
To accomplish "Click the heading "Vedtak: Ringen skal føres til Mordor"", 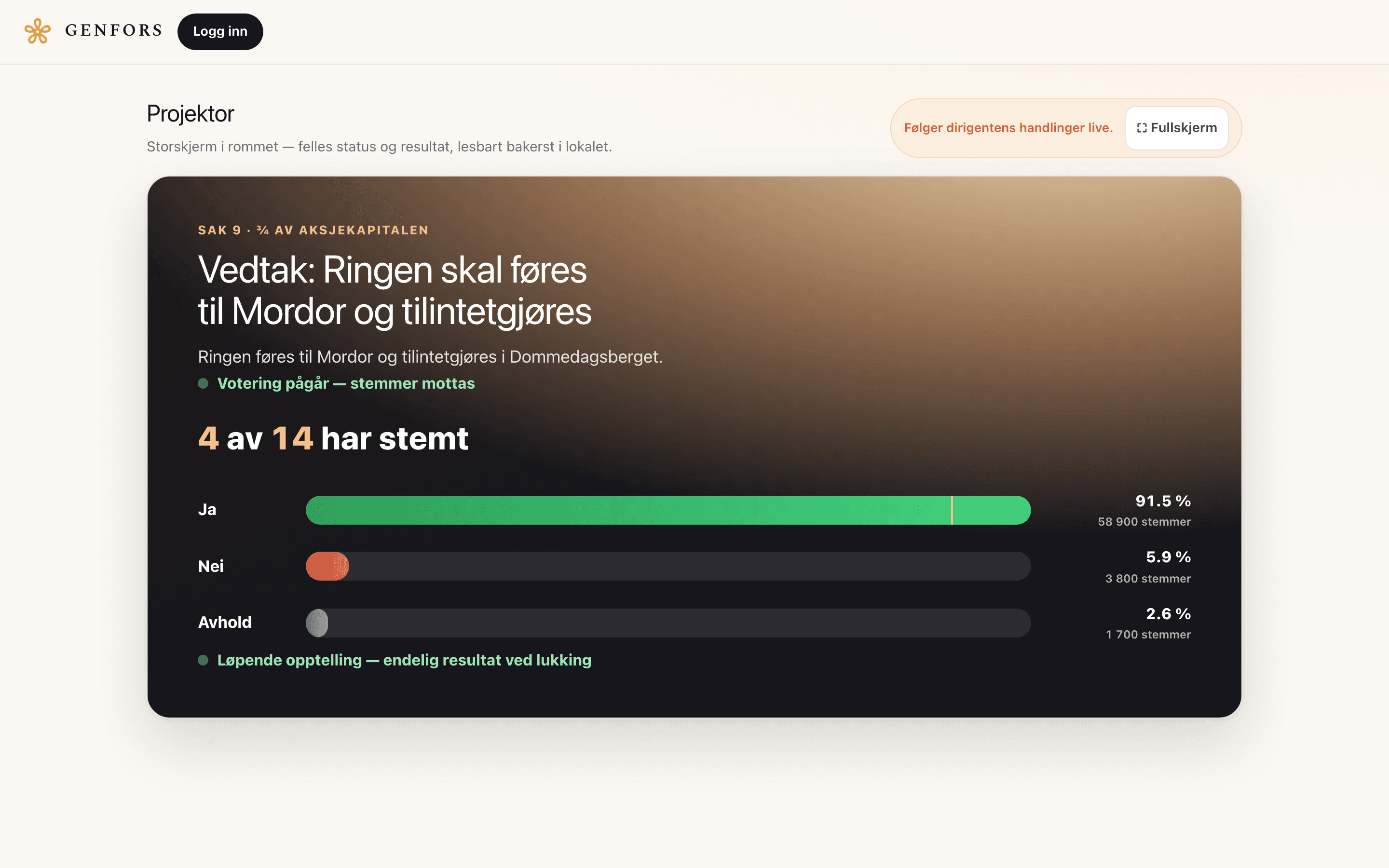I will tap(395, 290).
